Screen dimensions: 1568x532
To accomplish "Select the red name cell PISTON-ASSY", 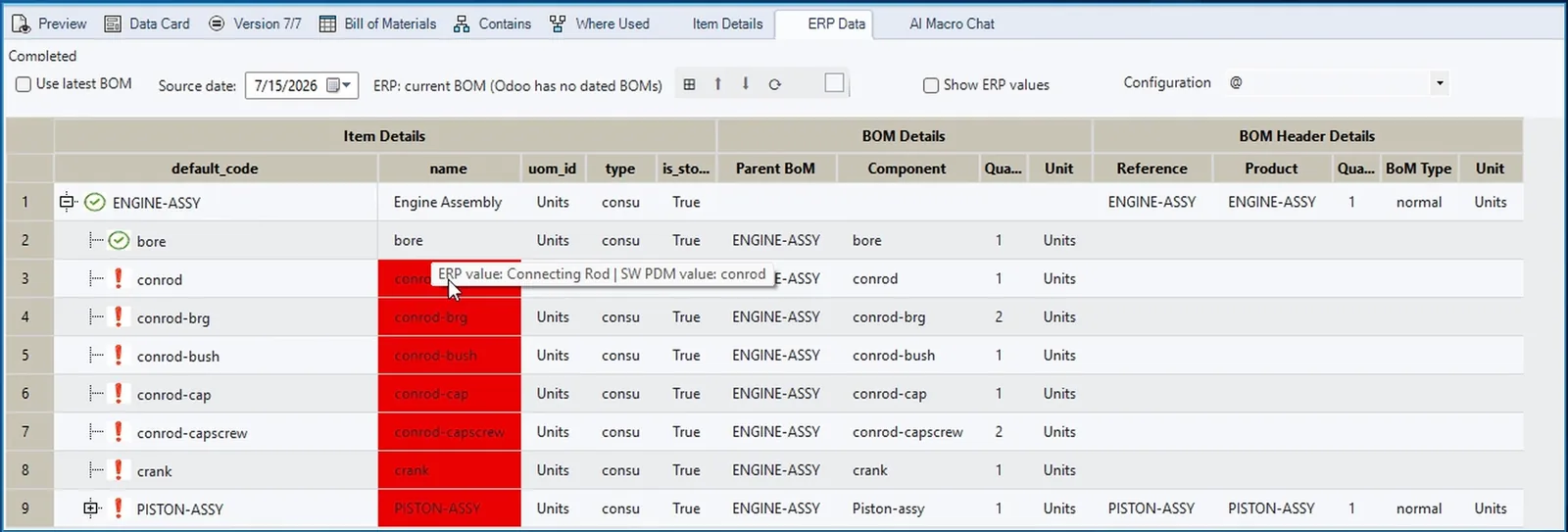I will tap(449, 508).
